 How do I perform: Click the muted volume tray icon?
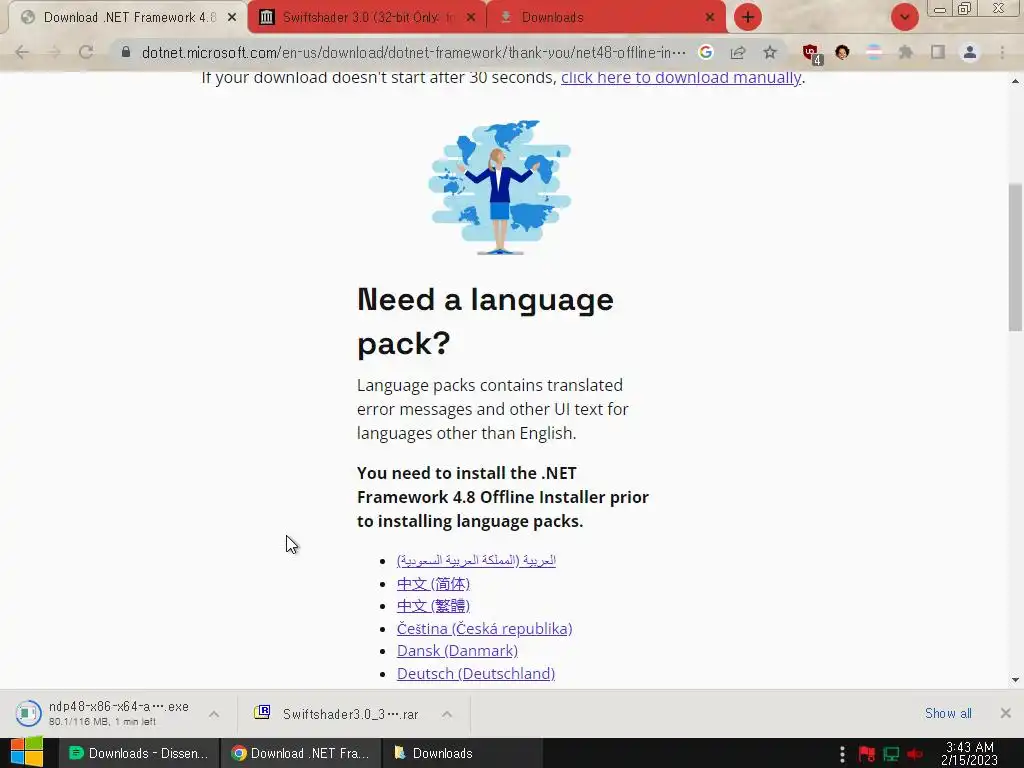tap(915, 754)
